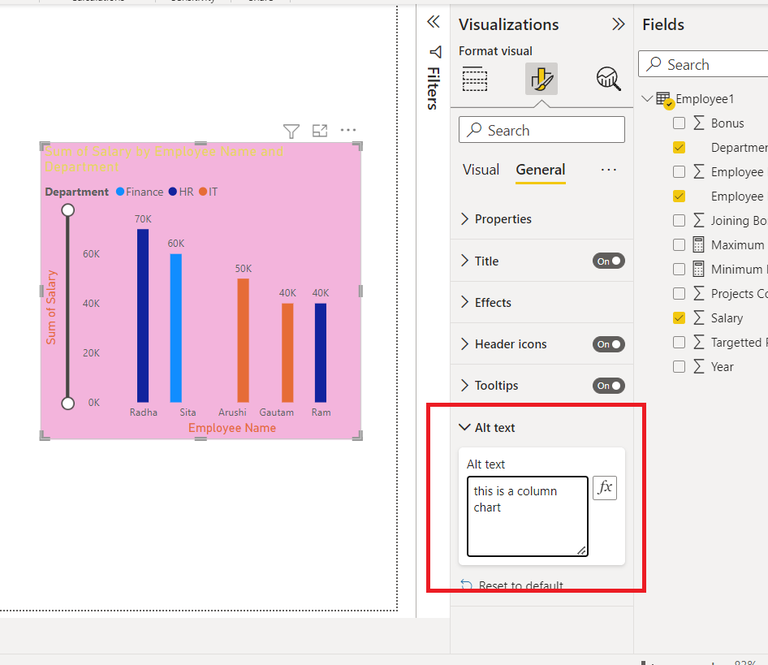This screenshot has width=768, height=665.
Task: Switch to the Visual tab
Action: [481, 170]
